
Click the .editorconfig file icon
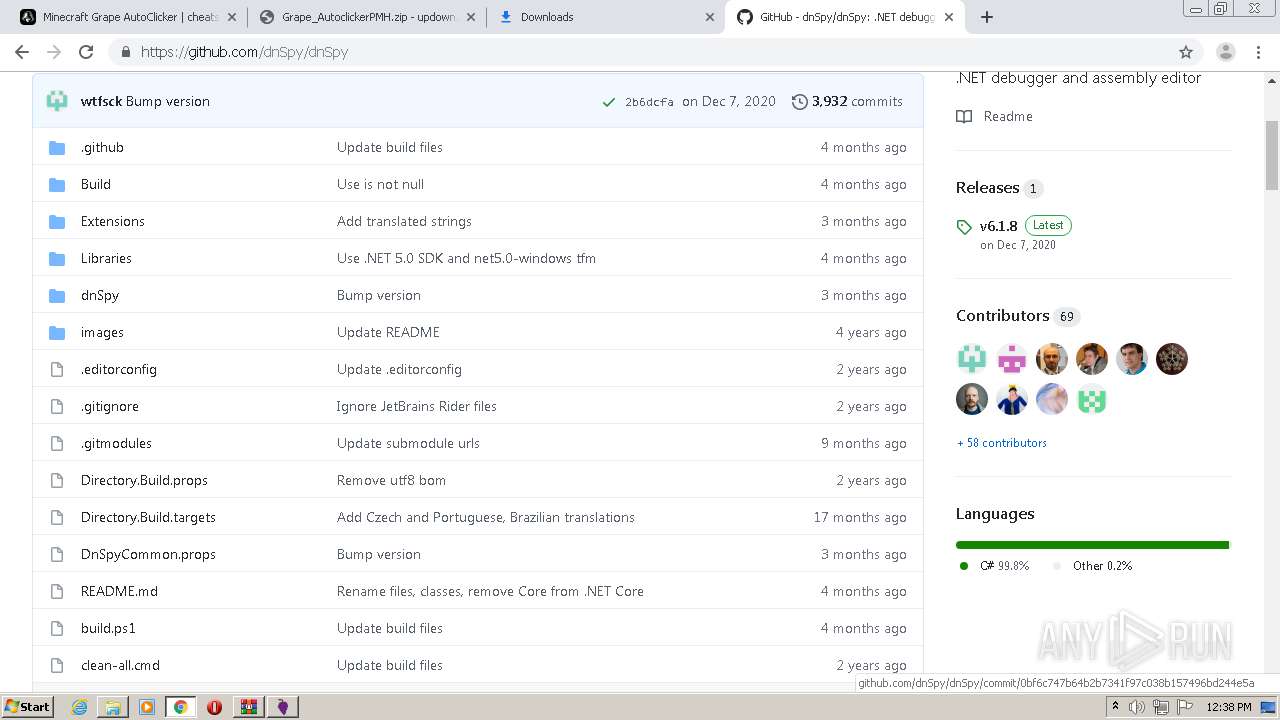tap(57, 370)
